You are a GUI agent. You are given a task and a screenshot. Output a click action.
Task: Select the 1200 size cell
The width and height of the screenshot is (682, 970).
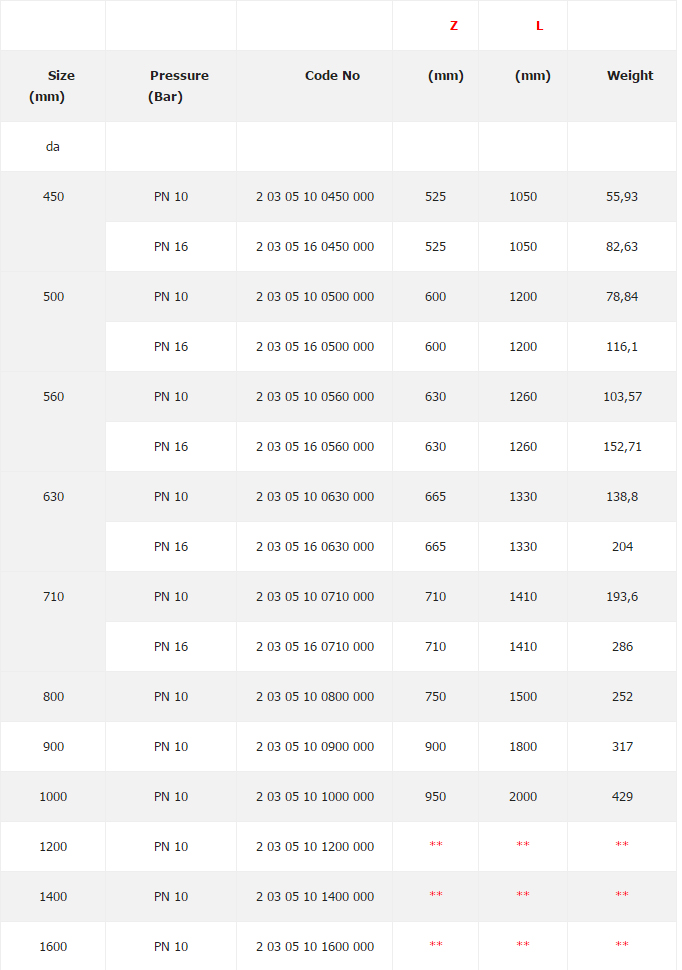[x=54, y=847]
